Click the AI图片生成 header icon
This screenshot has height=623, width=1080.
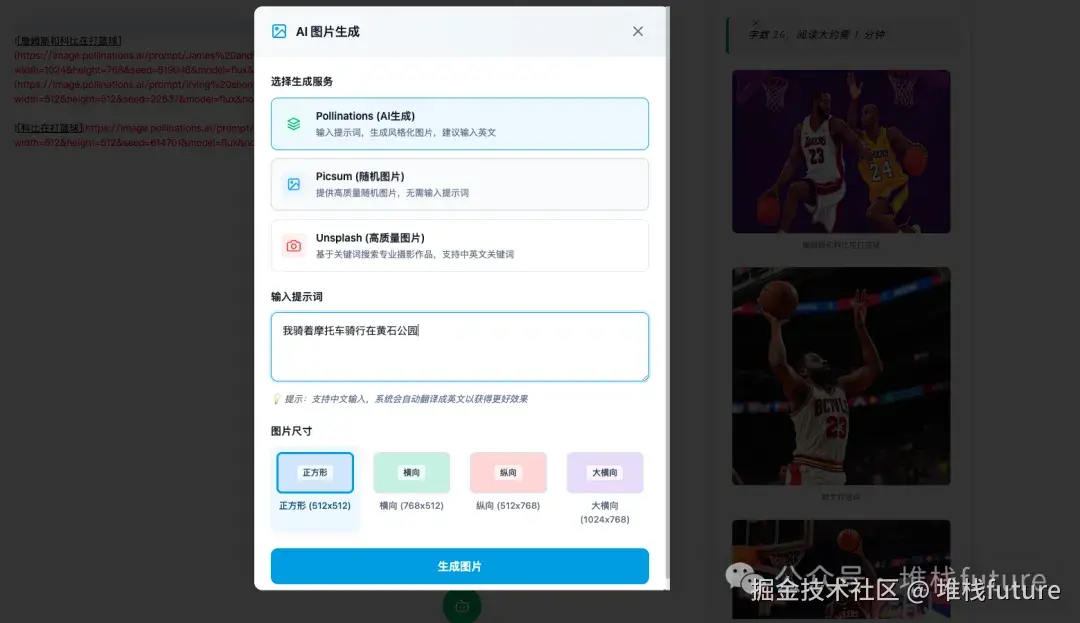[x=278, y=31]
